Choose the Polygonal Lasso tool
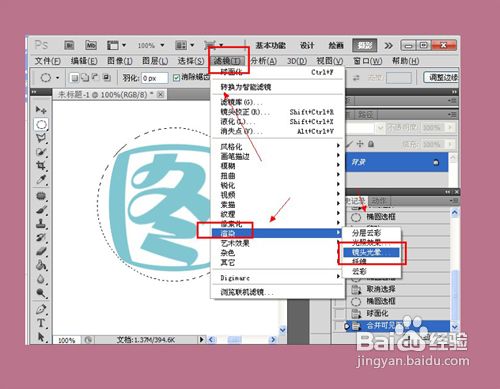500x389 pixels. pos(41,138)
